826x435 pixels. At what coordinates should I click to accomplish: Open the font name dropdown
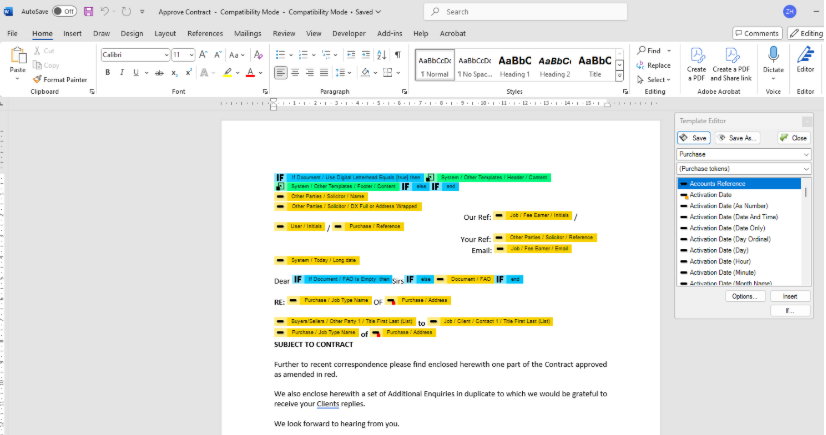(x=166, y=55)
